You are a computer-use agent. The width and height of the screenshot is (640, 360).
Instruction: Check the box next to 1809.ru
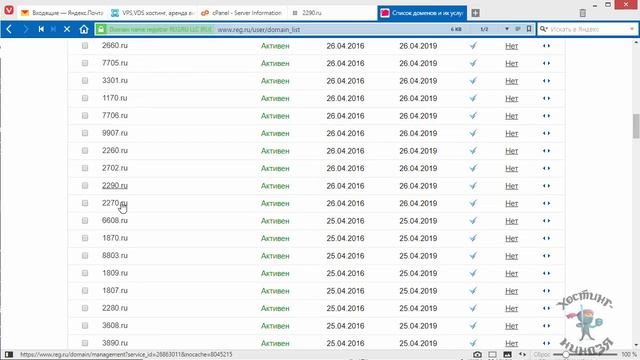click(x=85, y=273)
